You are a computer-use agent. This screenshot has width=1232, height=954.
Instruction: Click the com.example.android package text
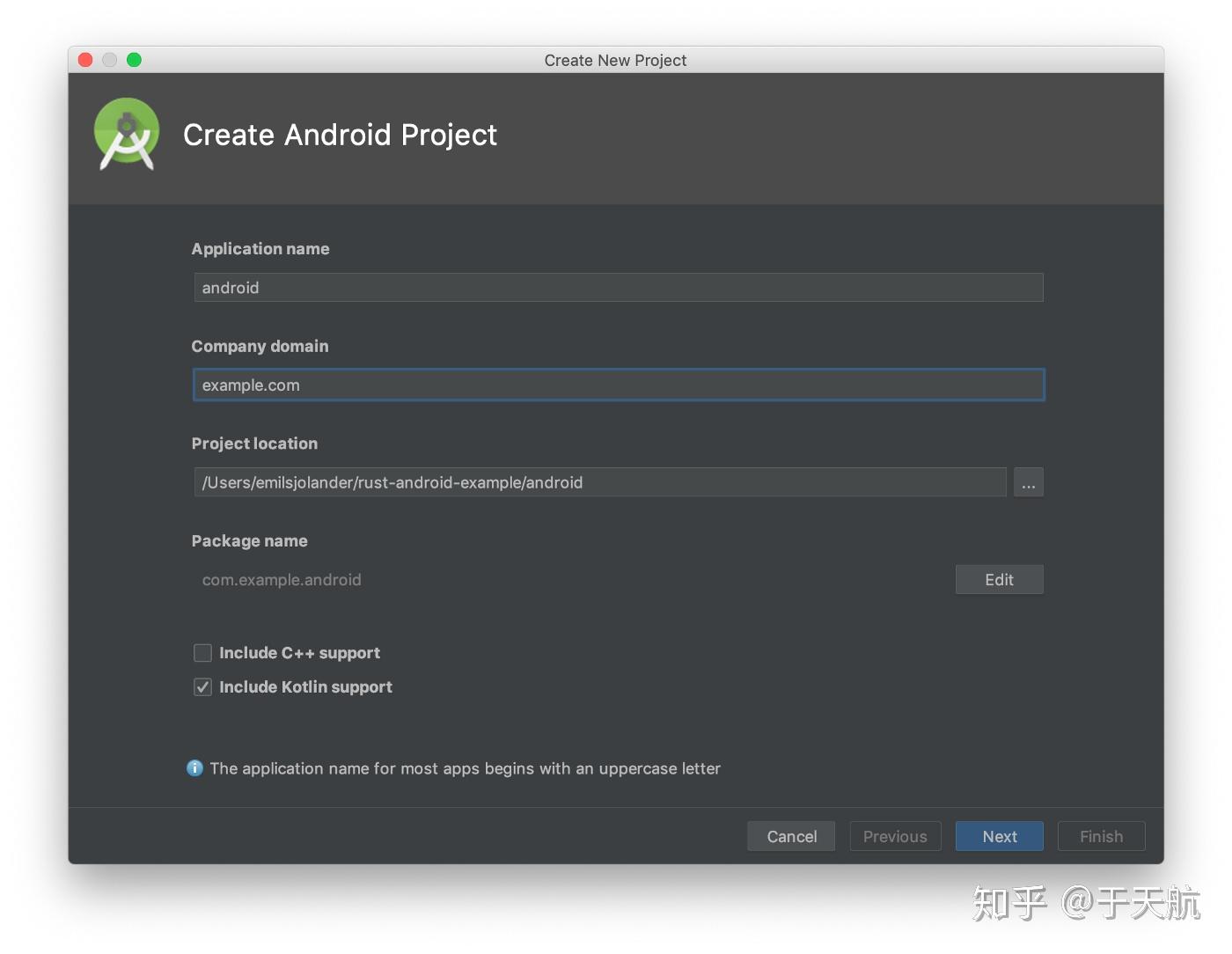pyautogui.click(x=282, y=580)
